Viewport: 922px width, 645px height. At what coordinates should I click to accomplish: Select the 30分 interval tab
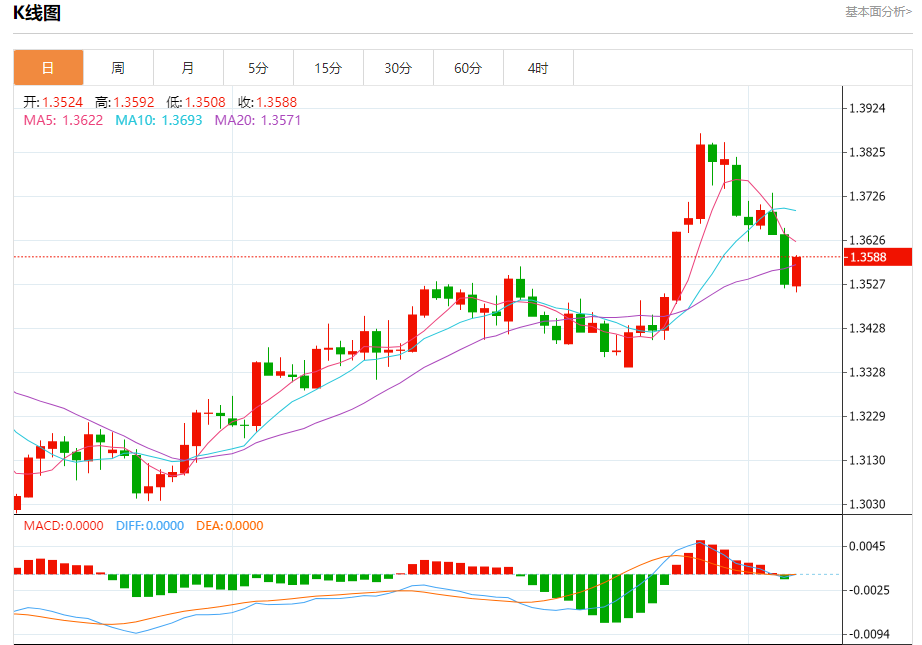click(x=398, y=68)
